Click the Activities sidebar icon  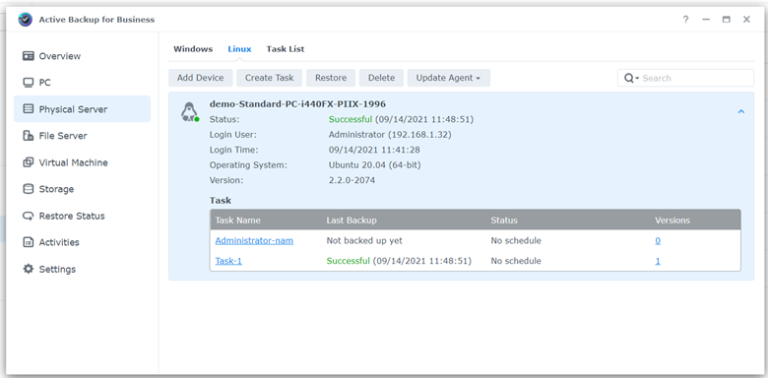pyautogui.click(x=28, y=242)
